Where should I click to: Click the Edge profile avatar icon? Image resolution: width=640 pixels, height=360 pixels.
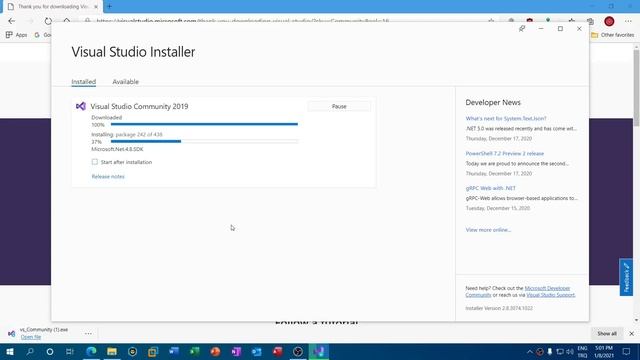(609, 21)
